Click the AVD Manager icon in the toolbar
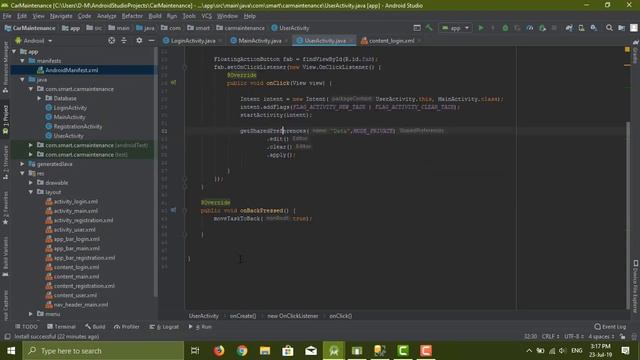 pyautogui.click(x=581, y=28)
